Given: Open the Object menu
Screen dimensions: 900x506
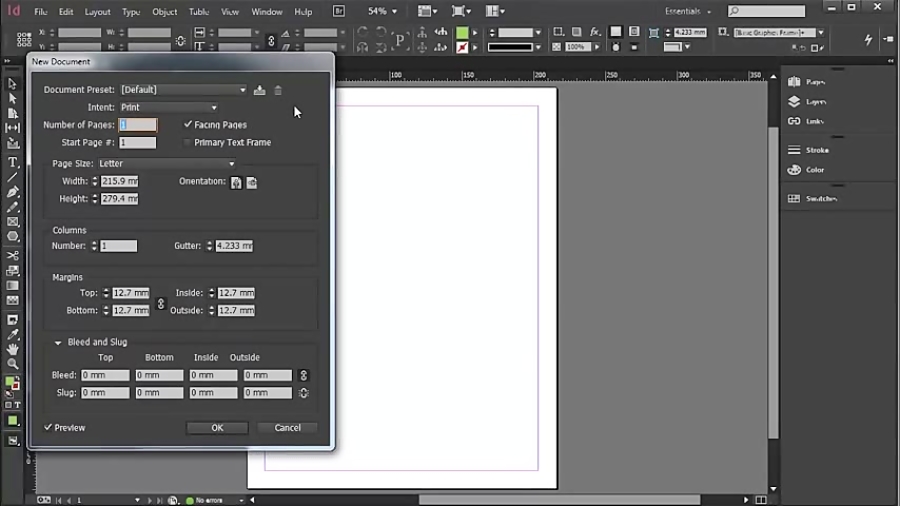Looking at the screenshot, I should [165, 11].
